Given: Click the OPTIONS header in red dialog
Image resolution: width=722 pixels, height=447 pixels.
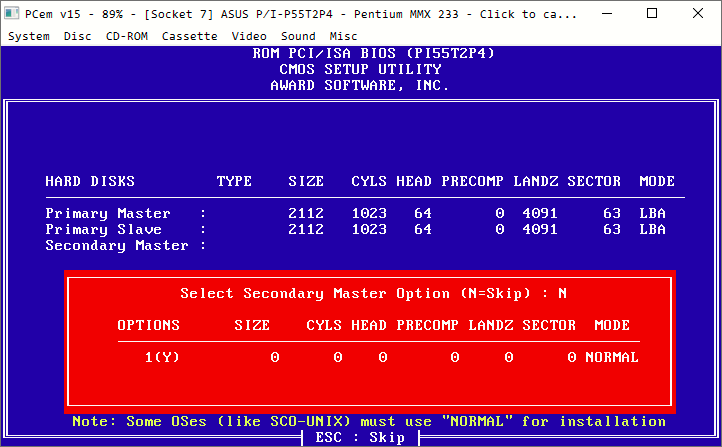Looking at the screenshot, I should pyautogui.click(x=148, y=325).
